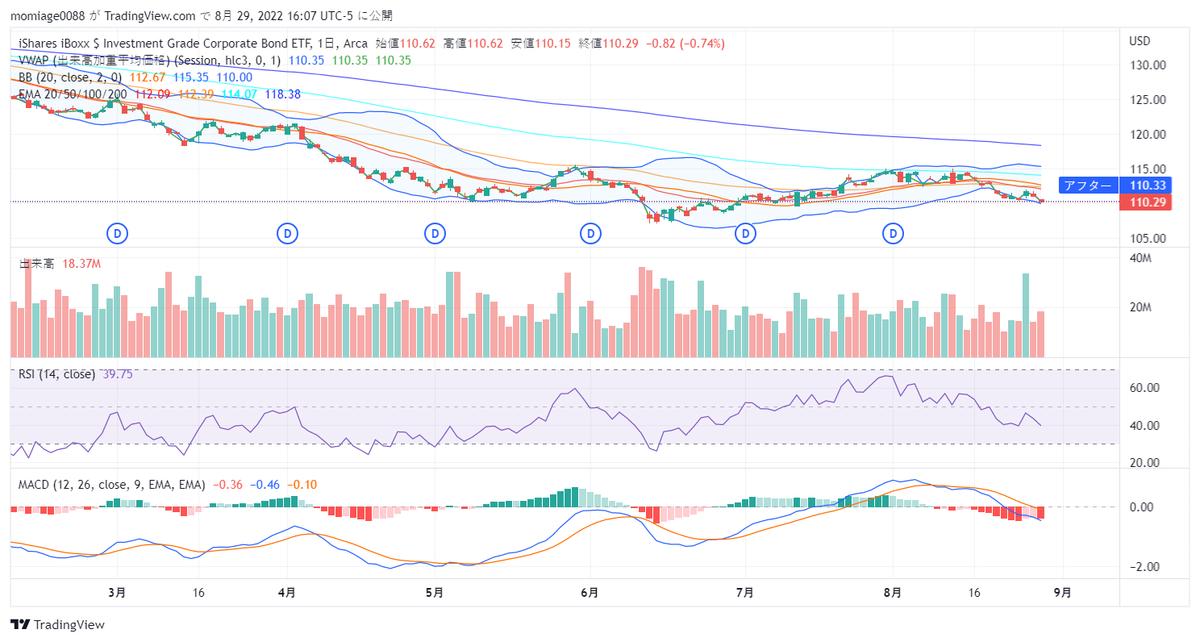Click the 7月 date axis label
Viewport: 1200px width, 642px height.
[745, 592]
